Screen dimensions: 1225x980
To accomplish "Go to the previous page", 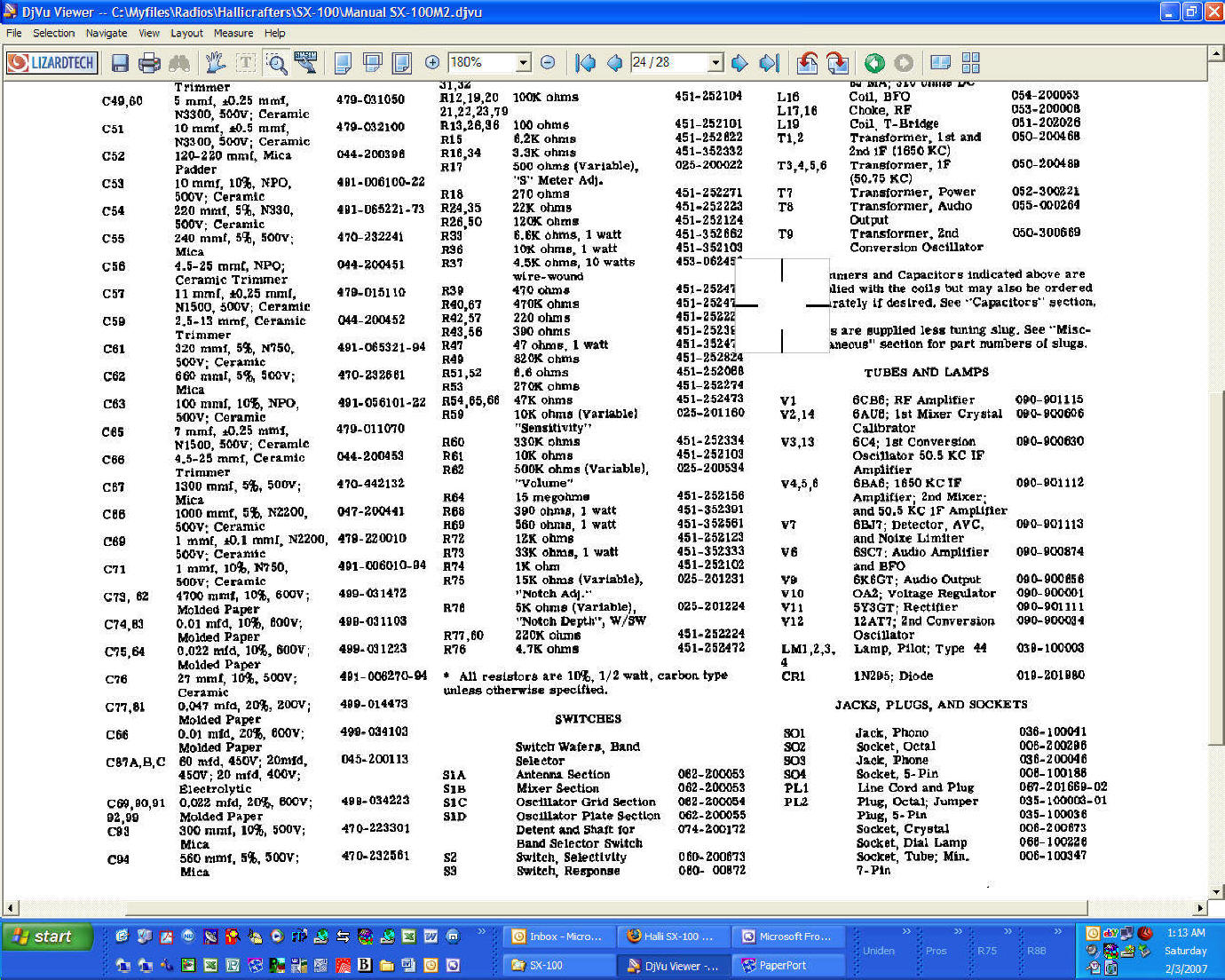I will click(614, 62).
